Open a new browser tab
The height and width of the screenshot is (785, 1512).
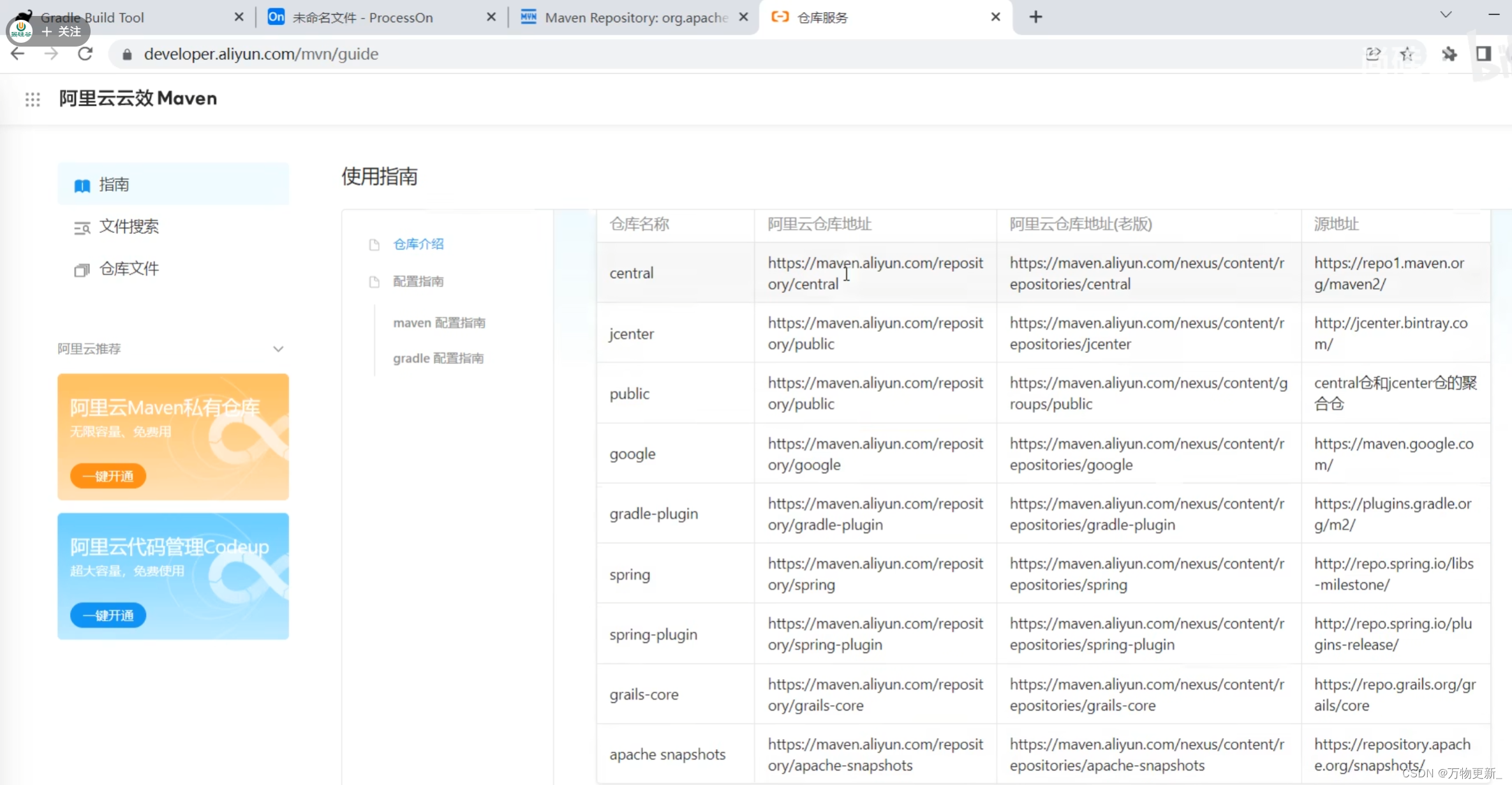pos(1036,17)
